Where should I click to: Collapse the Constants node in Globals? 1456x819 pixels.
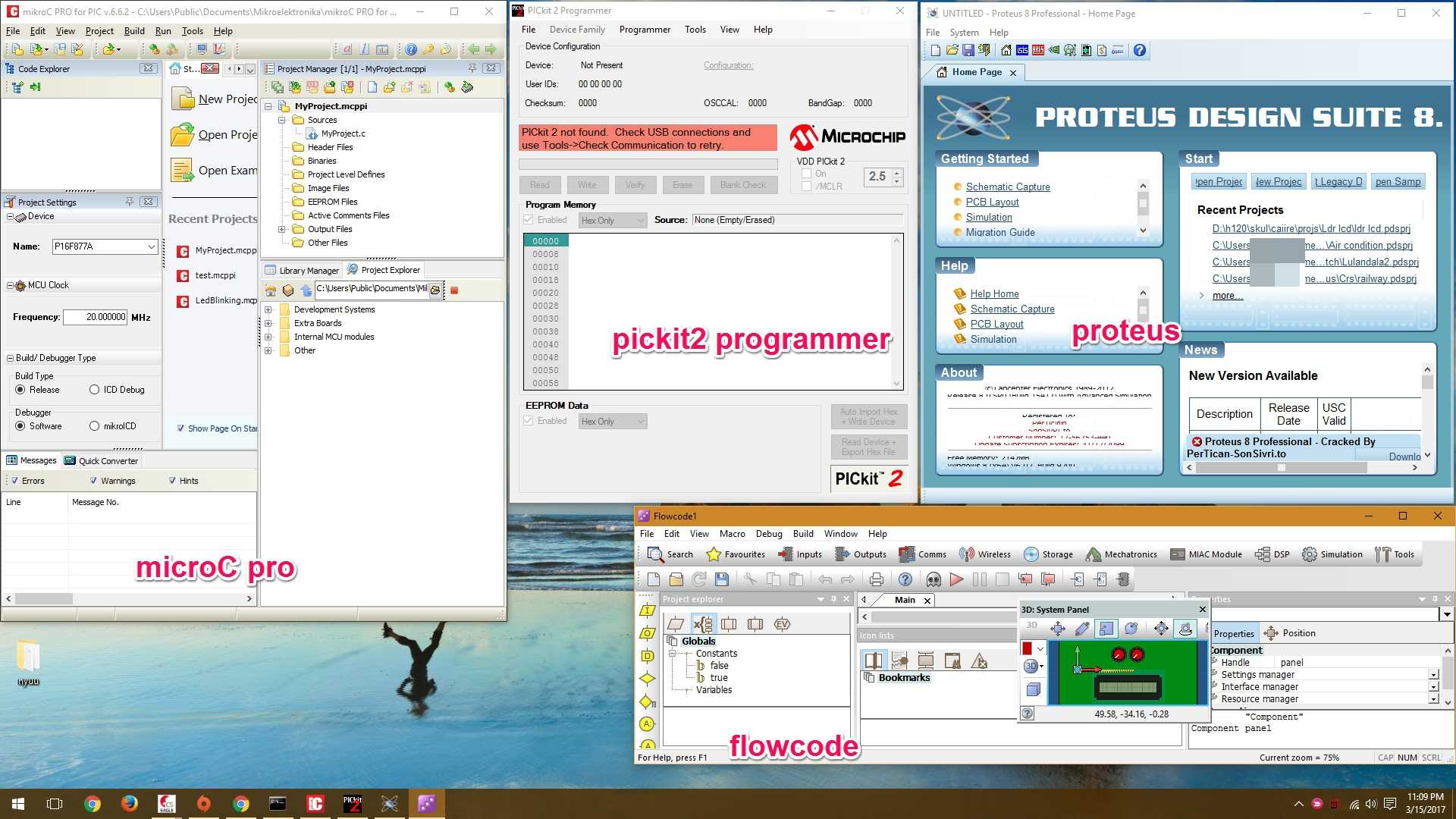click(x=672, y=654)
